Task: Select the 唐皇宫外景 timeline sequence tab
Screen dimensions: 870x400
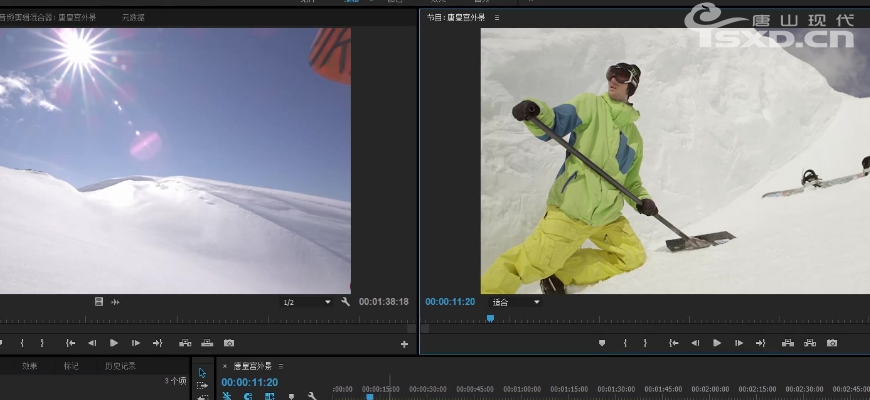Action: pos(252,366)
